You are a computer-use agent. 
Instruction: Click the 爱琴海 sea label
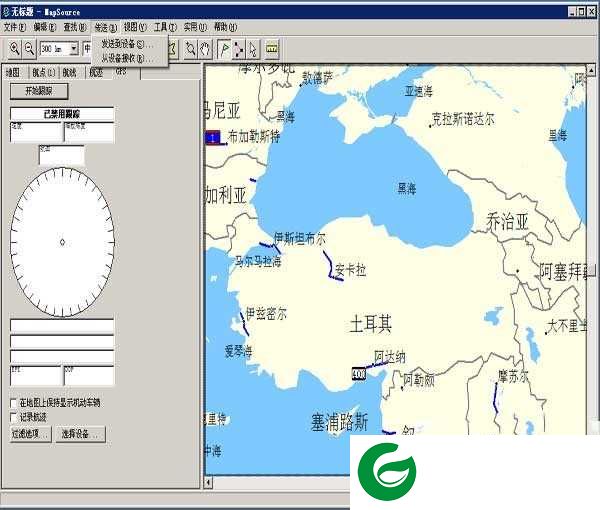(238, 351)
